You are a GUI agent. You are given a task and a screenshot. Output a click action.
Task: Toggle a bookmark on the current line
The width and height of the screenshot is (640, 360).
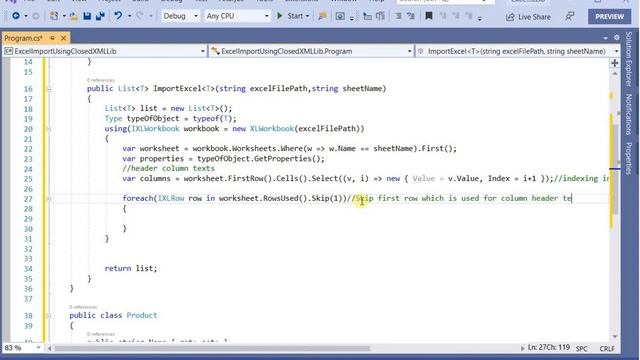click(x=429, y=16)
